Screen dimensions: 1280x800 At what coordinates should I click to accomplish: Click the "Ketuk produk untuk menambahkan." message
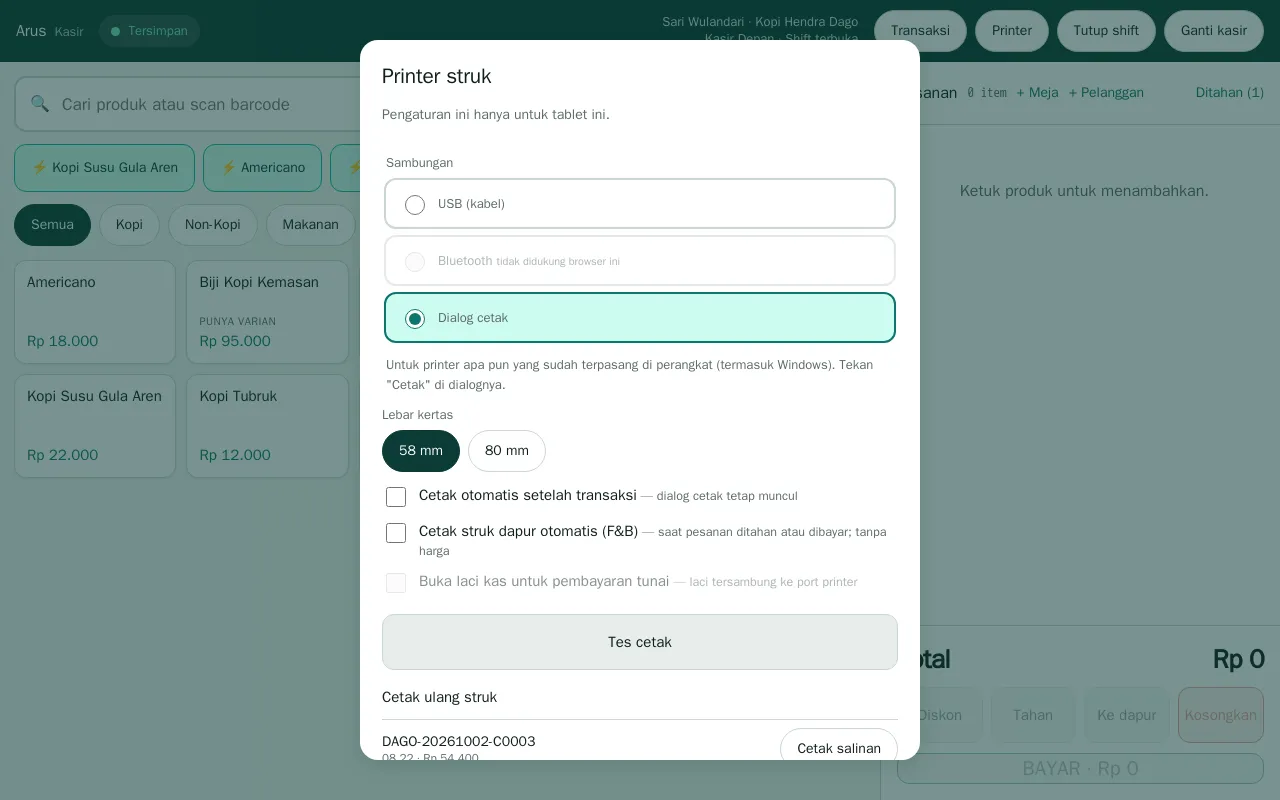(x=1084, y=191)
